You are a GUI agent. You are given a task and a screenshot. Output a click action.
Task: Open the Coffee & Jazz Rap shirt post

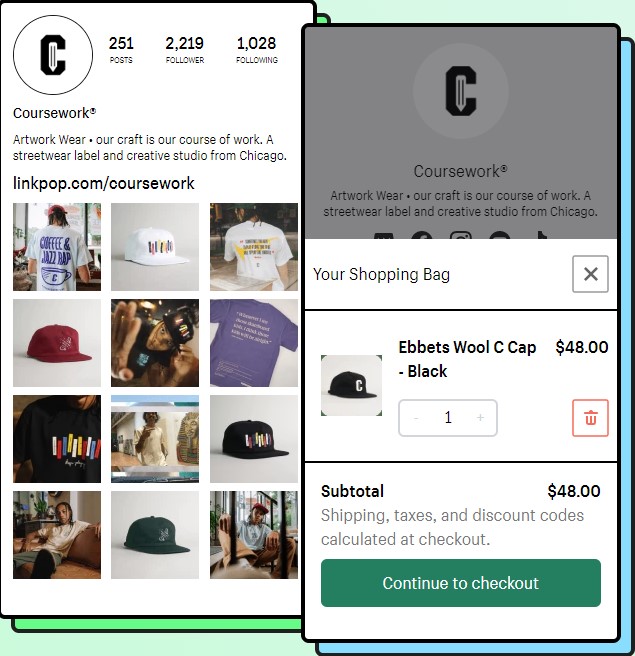pyautogui.click(x=57, y=247)
